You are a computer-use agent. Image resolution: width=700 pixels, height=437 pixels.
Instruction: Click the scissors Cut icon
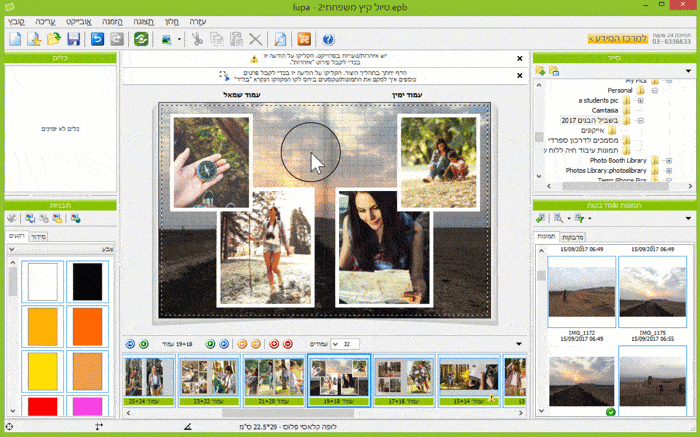point(197,39)
